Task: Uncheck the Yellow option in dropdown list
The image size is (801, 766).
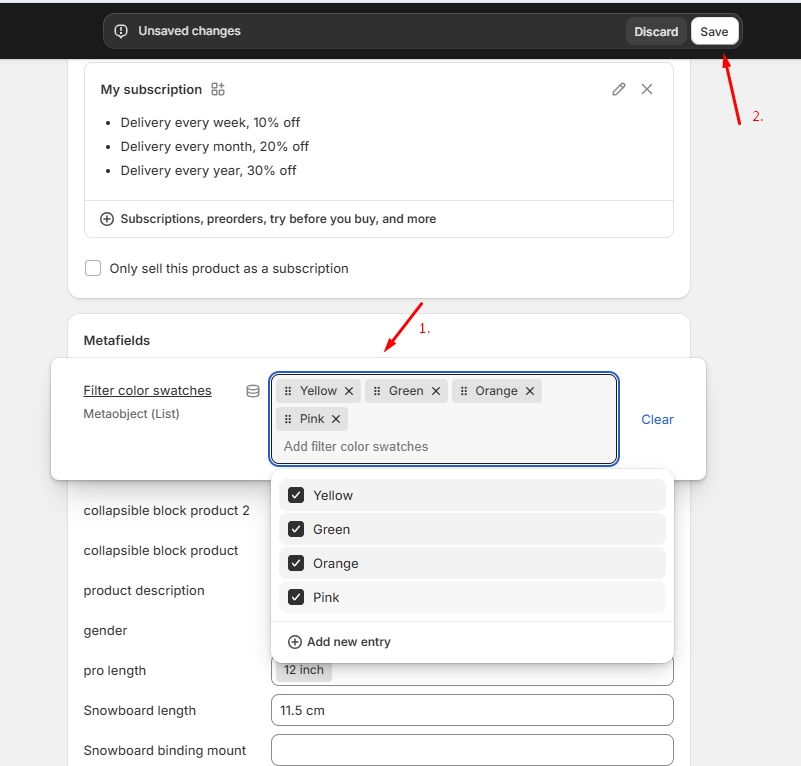Action: click(x=296, y=495)
